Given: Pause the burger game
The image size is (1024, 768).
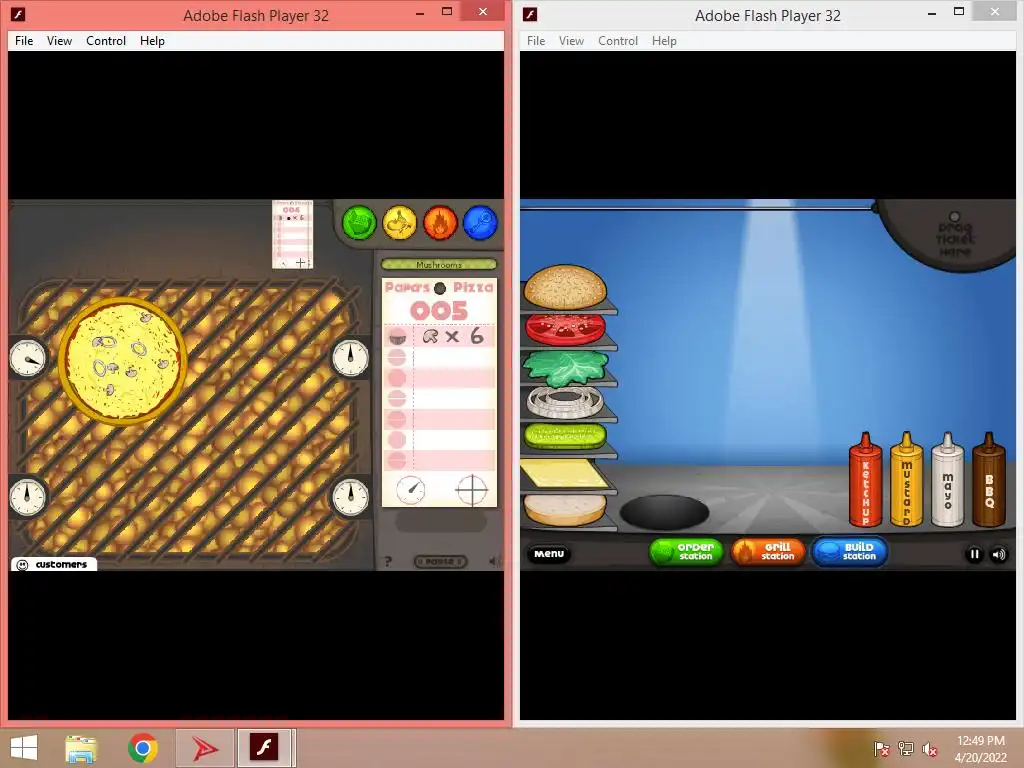Looking at the screenshot, I should [974, 554].
